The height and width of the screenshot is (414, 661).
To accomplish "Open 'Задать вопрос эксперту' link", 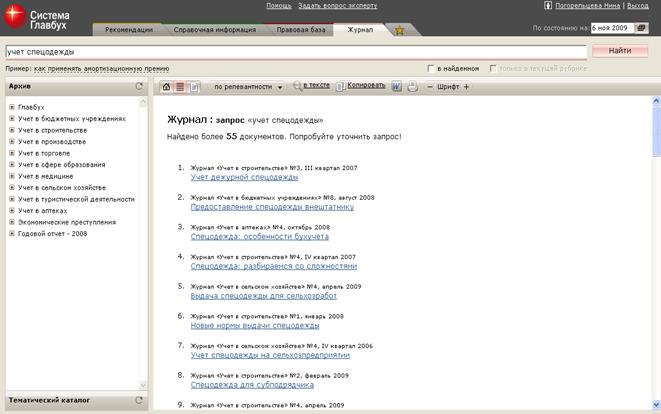I will [338, 5].
